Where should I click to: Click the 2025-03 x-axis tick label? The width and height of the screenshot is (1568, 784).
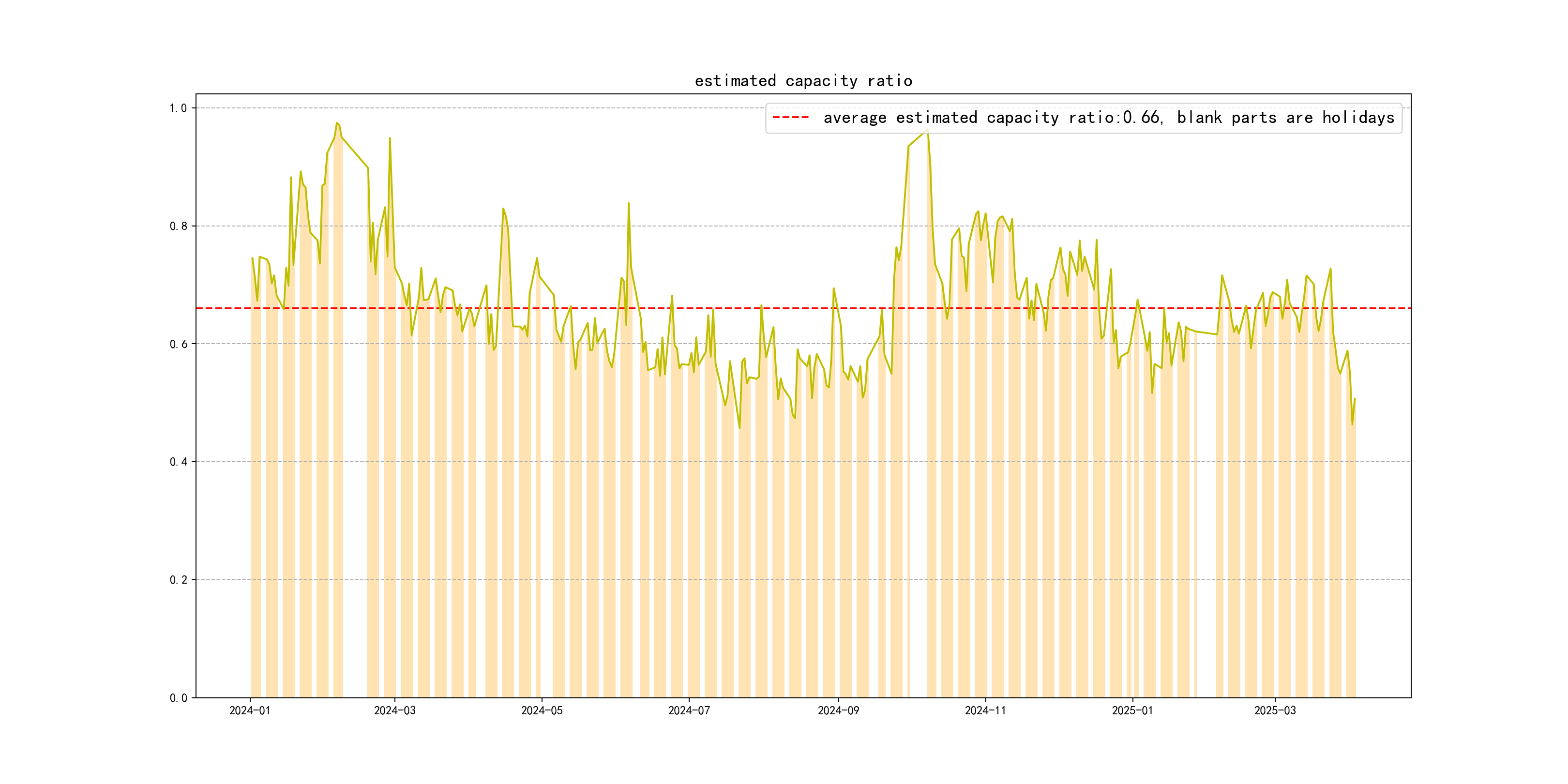pyautogui.click(x=1275, y=710)
